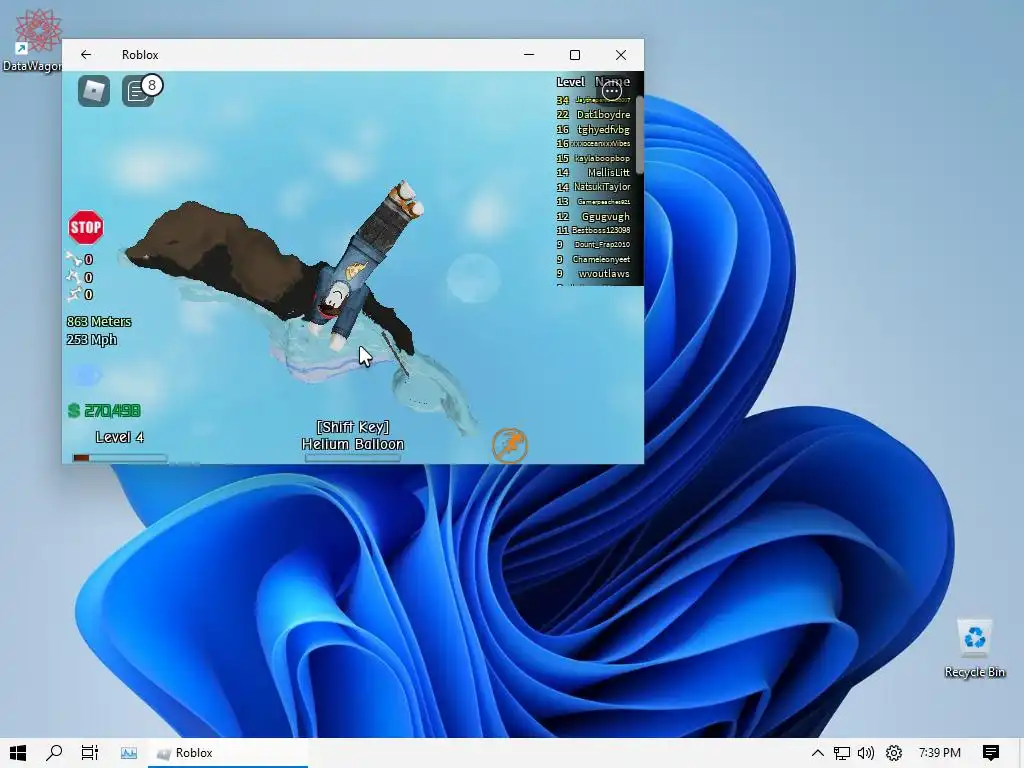Open the three-dot menu over the leaderboard
1024x768 pixels.
point(612,91)
